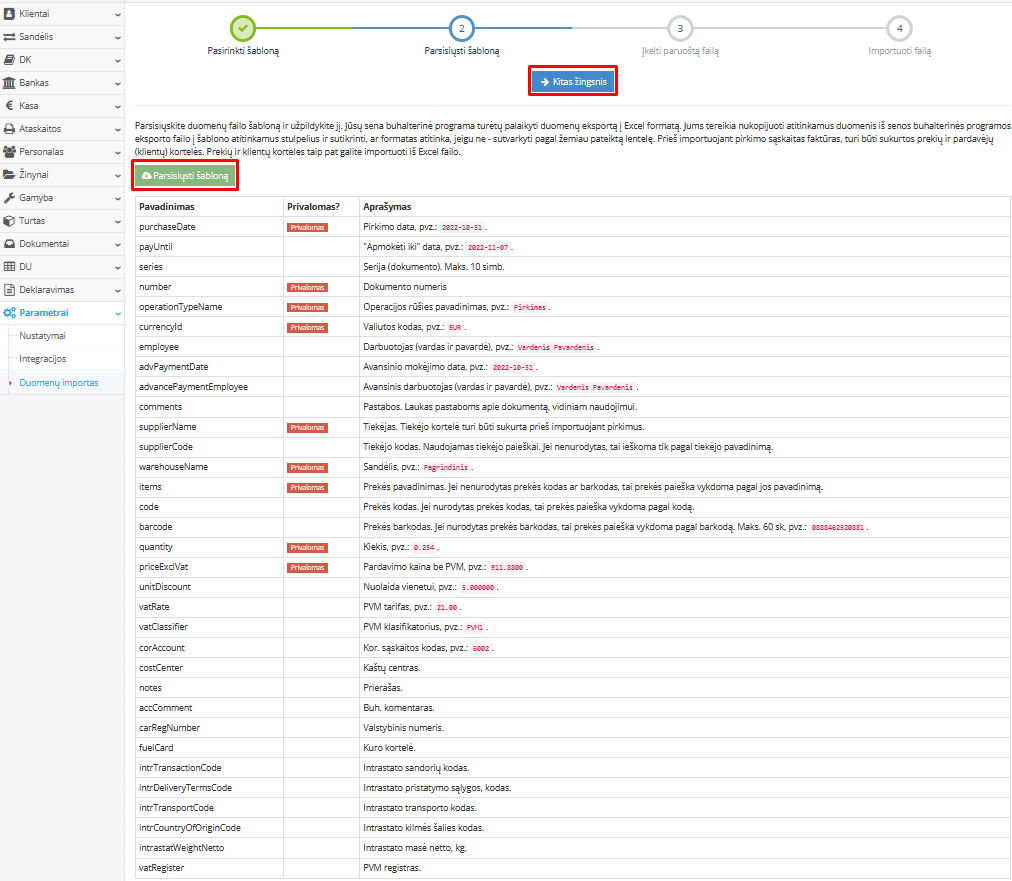Click the Bankas building icon
This screenshot has height=881, width=1012.
pos(9,83)
